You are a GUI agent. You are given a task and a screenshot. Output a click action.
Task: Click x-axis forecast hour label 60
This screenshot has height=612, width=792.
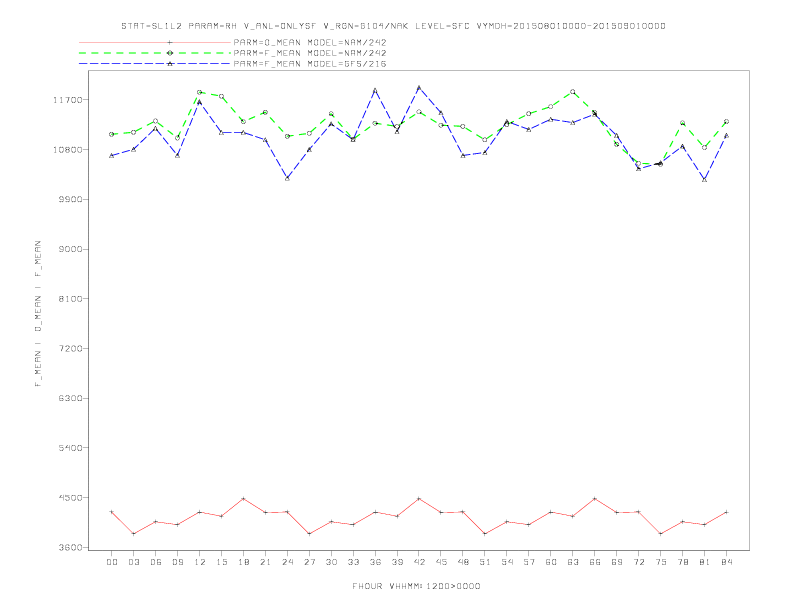[551, 562]
